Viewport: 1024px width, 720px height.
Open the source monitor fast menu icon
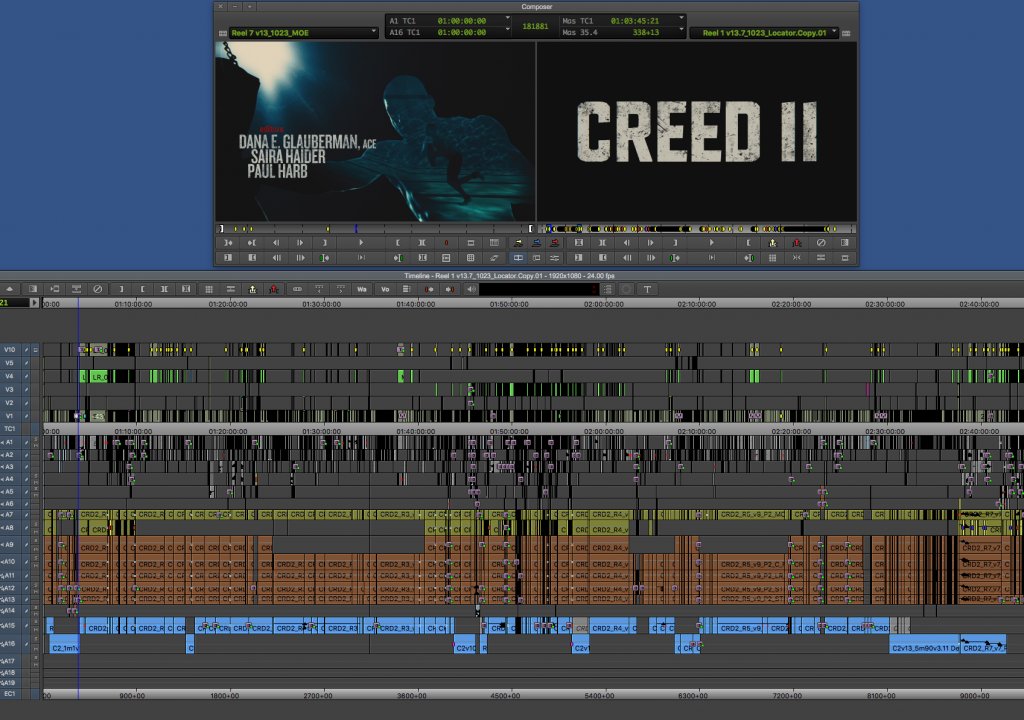click(223, 33)
